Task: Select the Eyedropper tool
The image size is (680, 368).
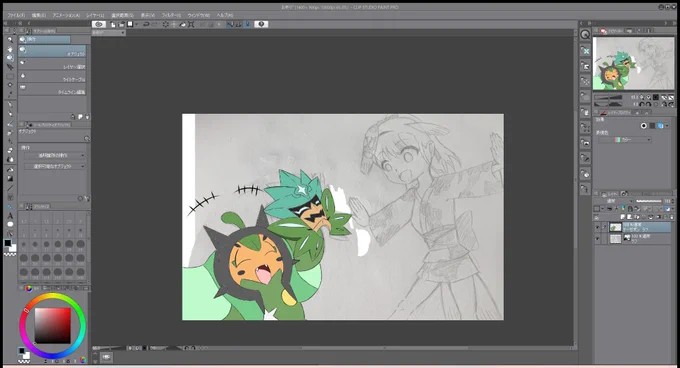Action: coord(10,94)
